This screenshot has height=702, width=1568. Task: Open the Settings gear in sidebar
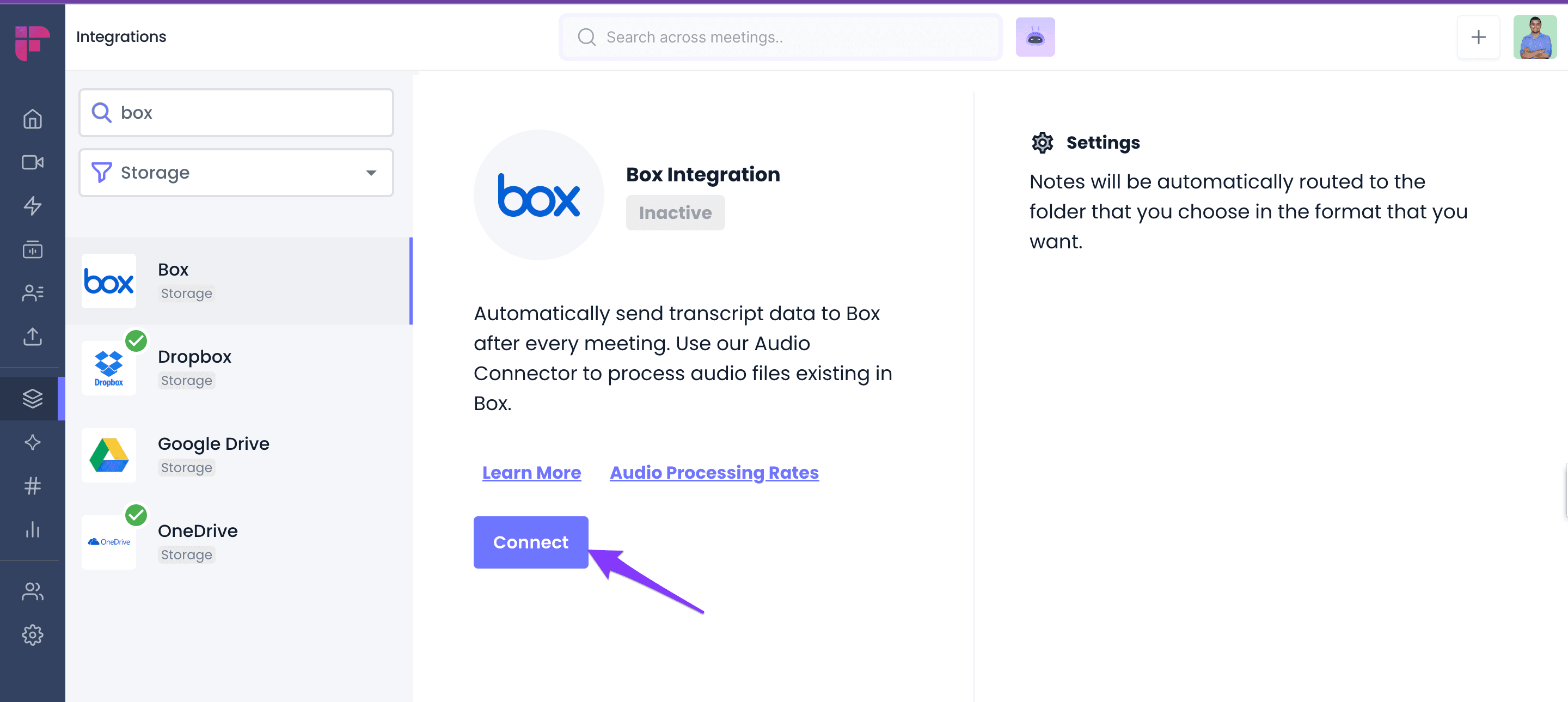click(x=32, y=635)
